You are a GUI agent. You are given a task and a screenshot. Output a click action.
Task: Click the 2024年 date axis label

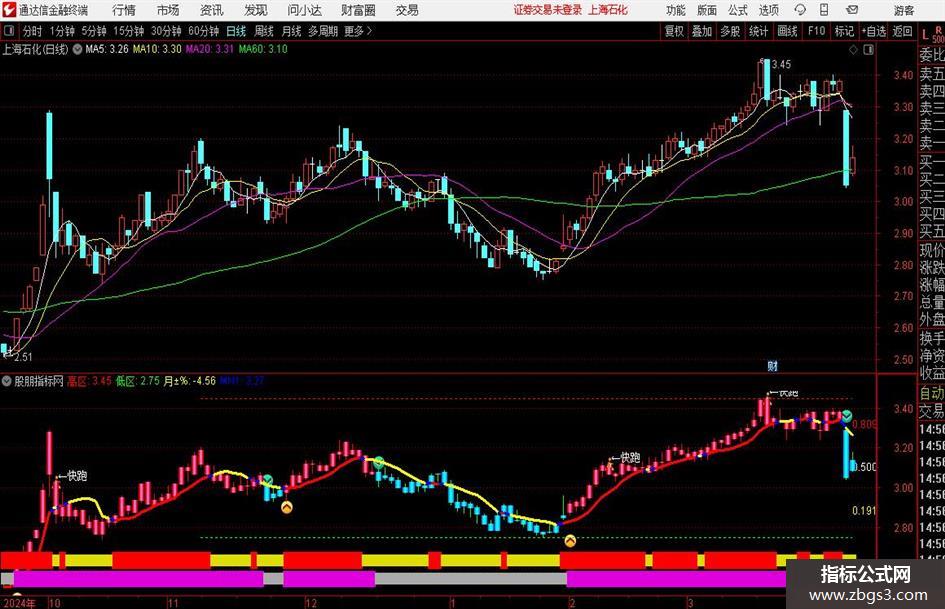(19, 603)
